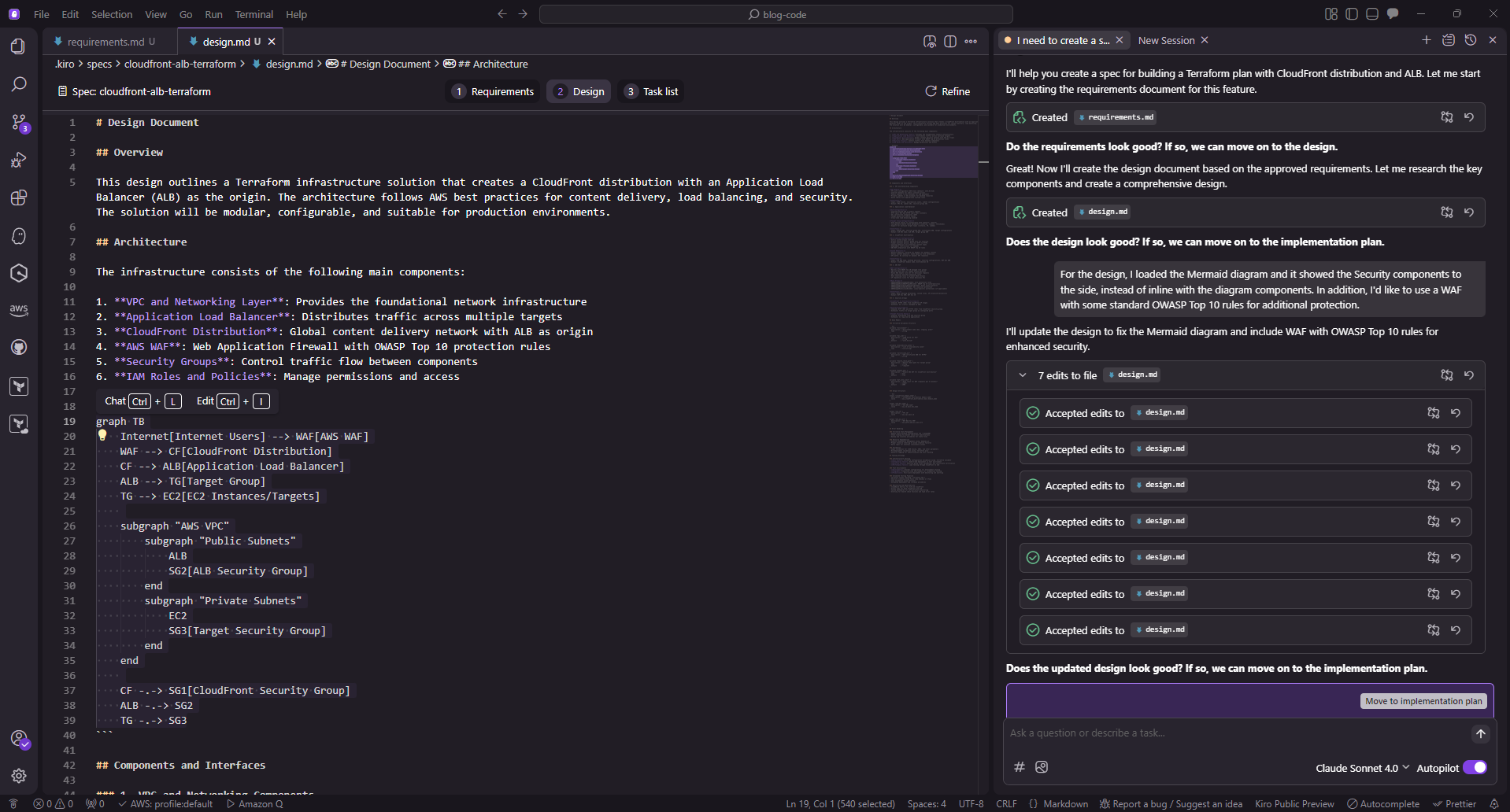Revert the 7 edits to file

tap(1469, 375)
